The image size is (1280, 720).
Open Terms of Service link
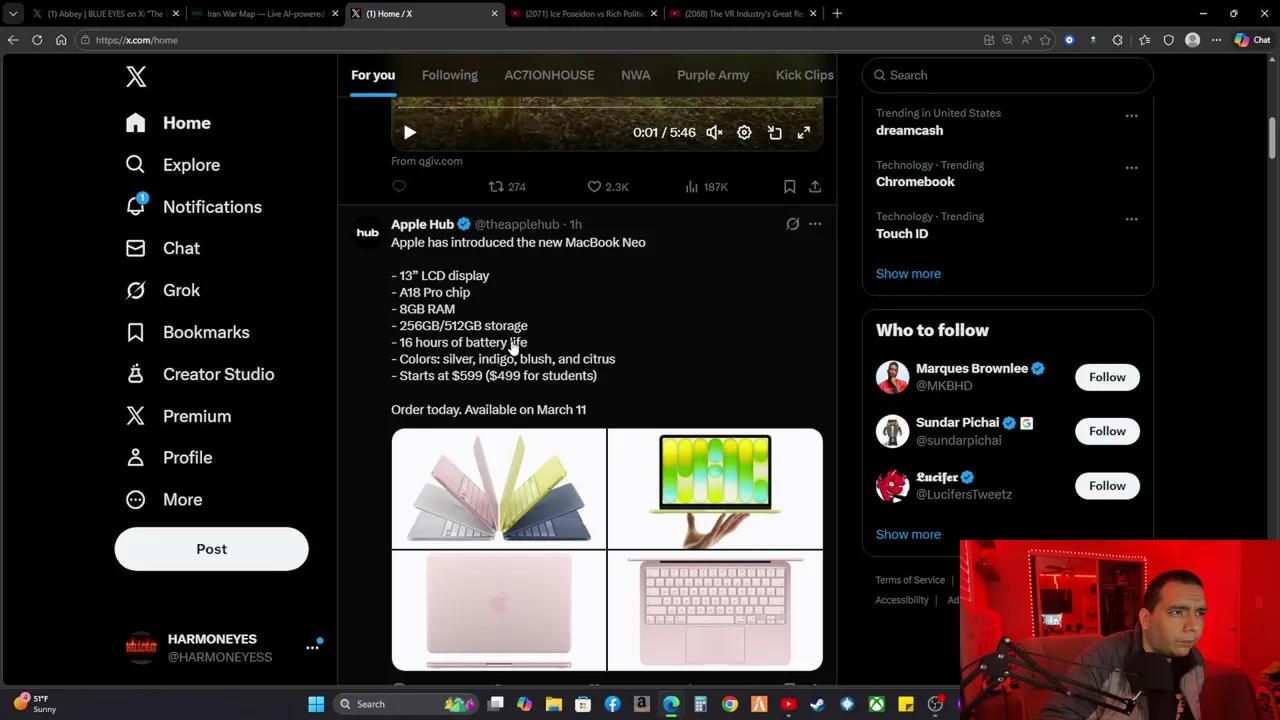pyautogui.click(x=910, y=580)
